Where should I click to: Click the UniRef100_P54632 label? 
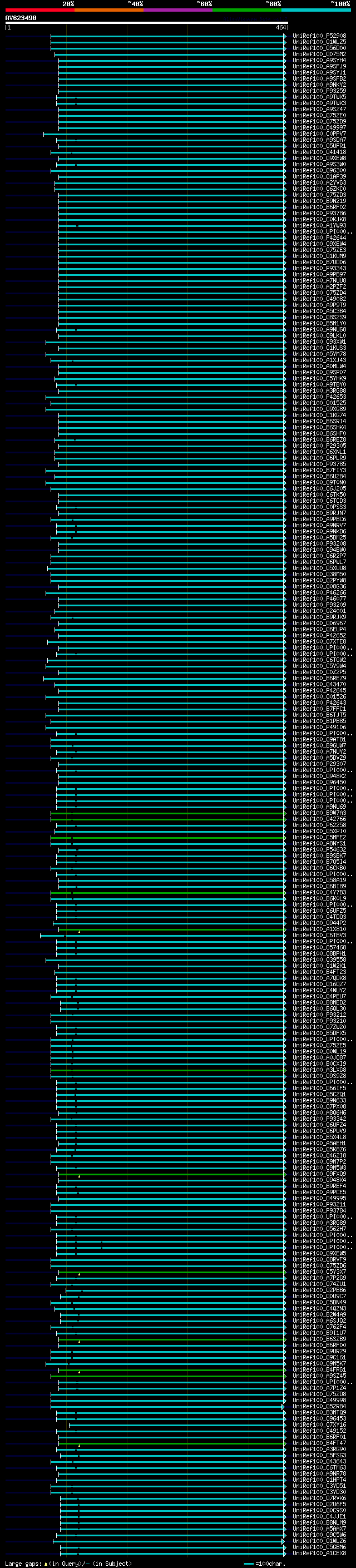(x=319, y=850)
